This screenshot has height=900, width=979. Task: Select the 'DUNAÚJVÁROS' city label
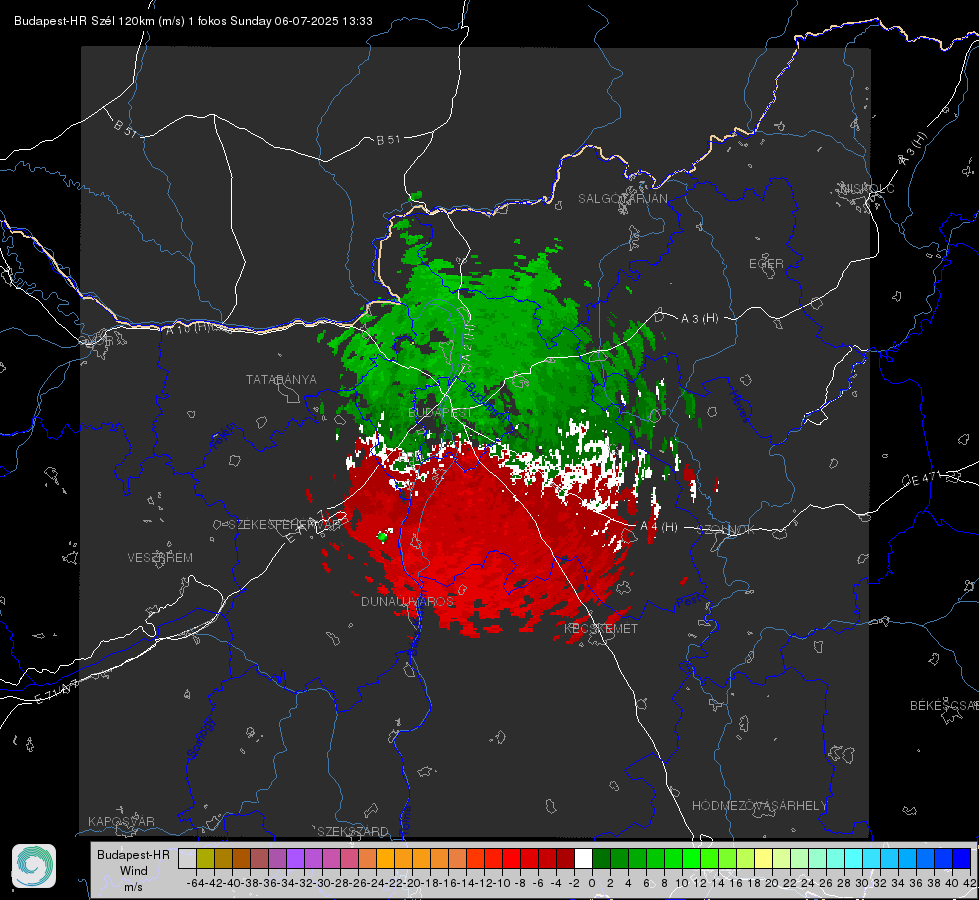[x=407, y=601]
